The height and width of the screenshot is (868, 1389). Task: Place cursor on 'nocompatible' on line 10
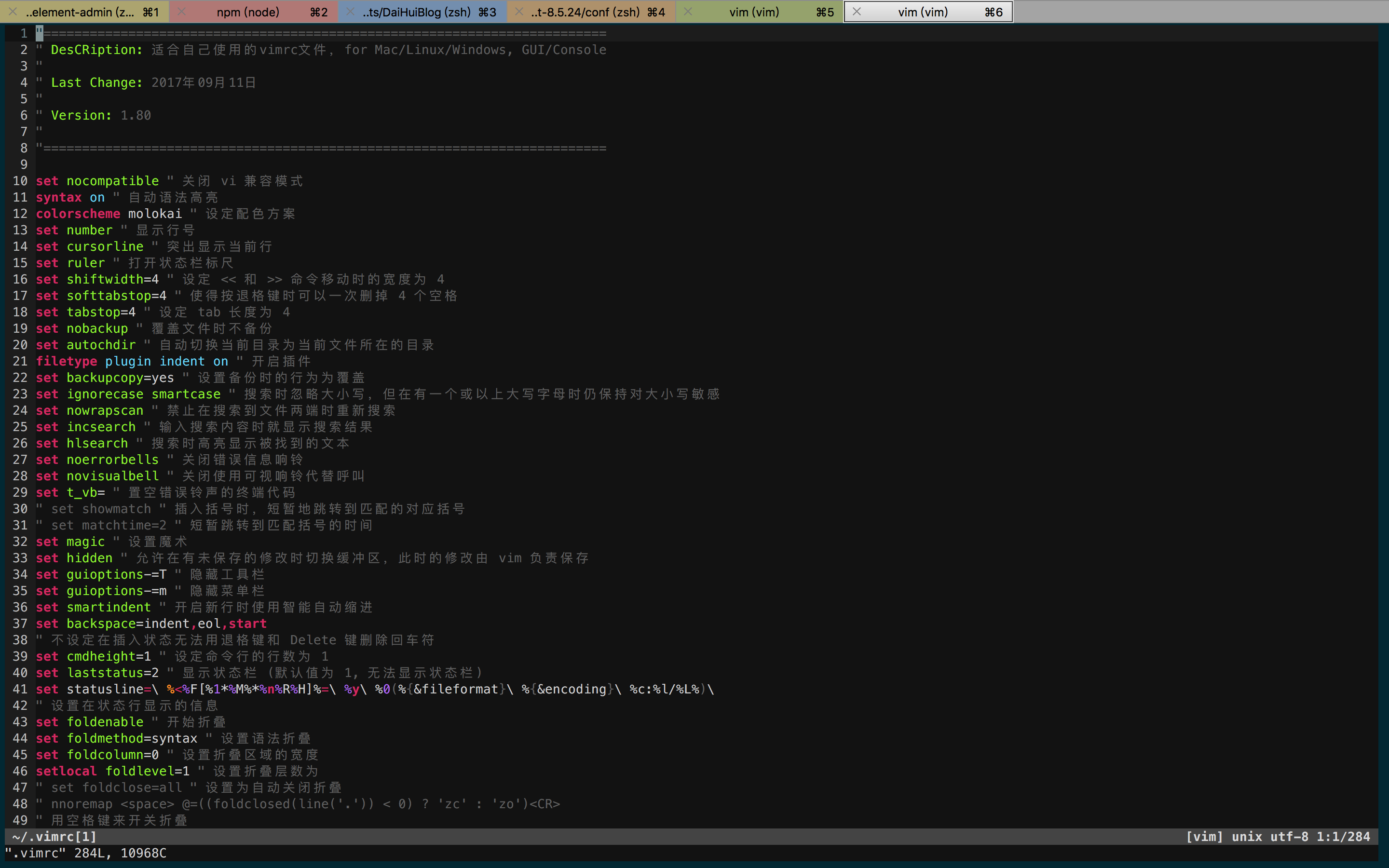coord(112,181)
